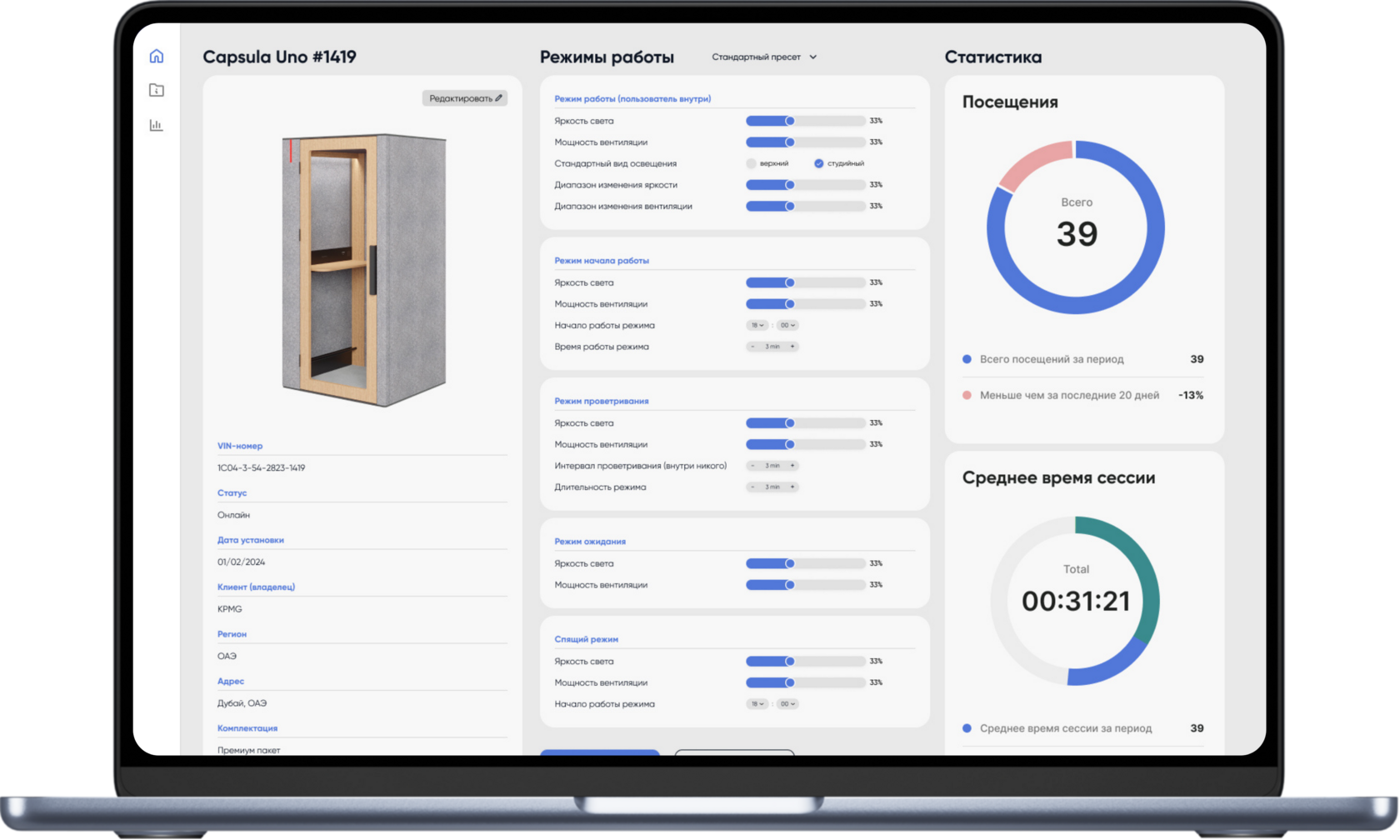The image size is (1400, 840).
Task: Select the студийный lighting radio button
Action: (x=818, y=163)
